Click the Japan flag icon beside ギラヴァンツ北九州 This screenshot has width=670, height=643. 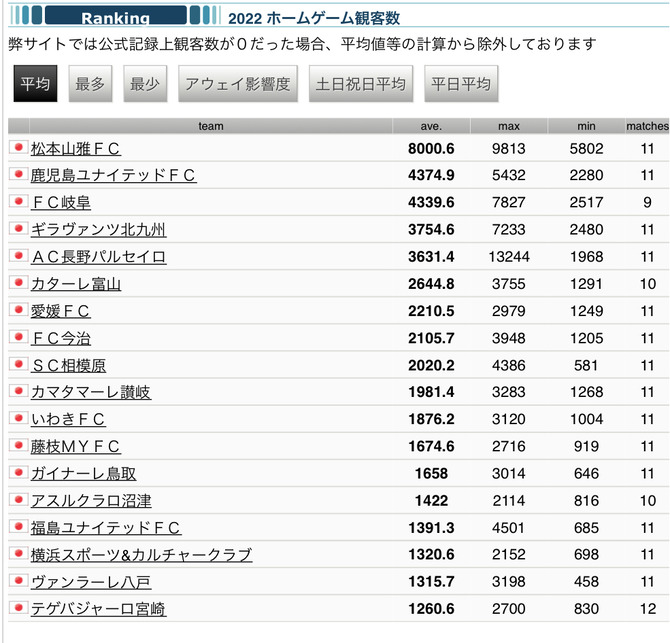tap(18, 229)
